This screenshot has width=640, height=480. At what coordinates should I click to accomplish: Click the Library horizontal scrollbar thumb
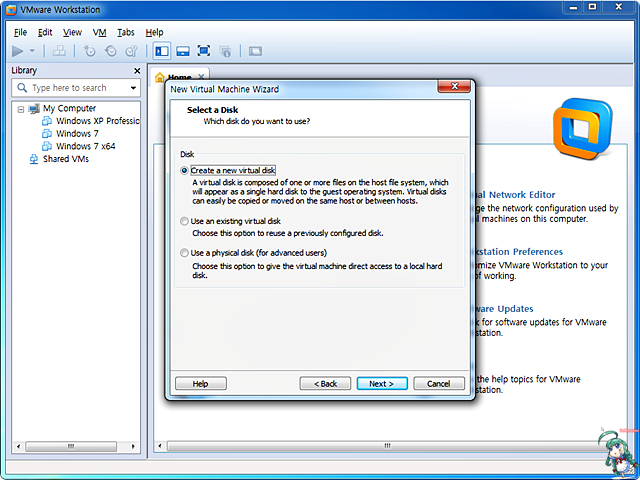[71, 446]
